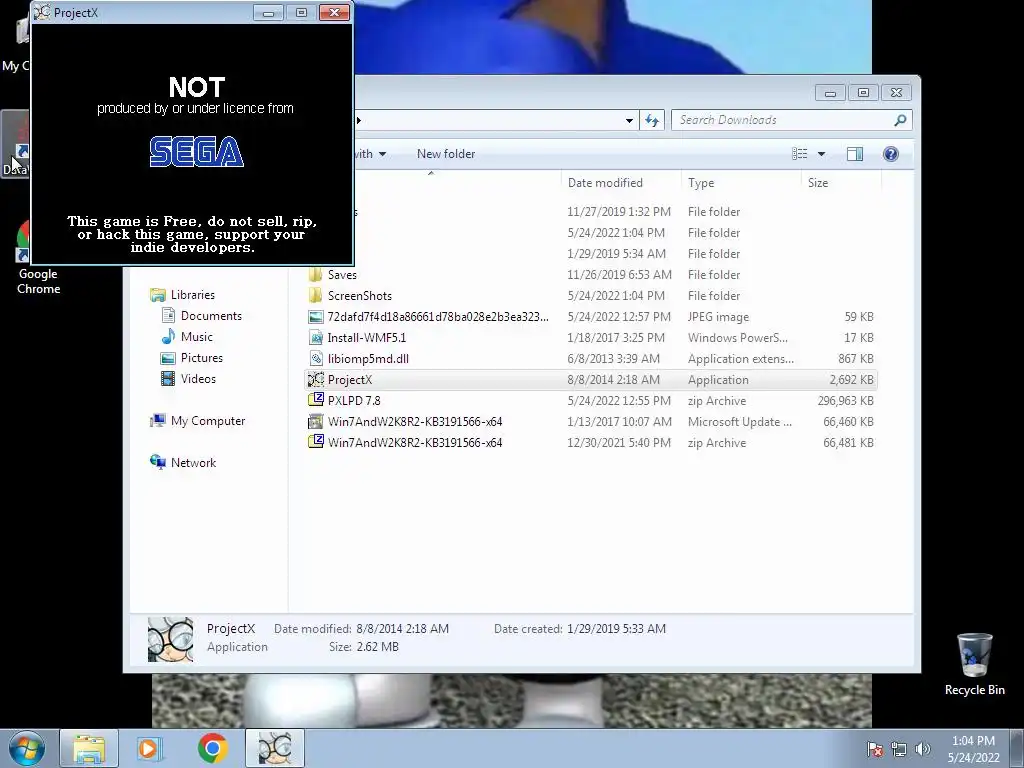Open Network in navigation pane

(x=193, y=462)
